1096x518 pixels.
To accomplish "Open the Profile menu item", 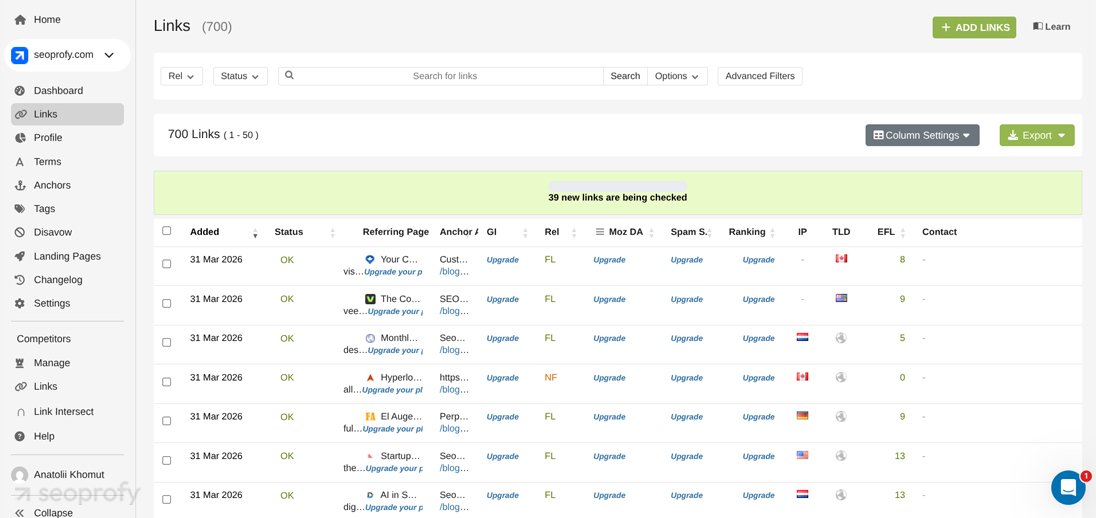I will point(48,138).
